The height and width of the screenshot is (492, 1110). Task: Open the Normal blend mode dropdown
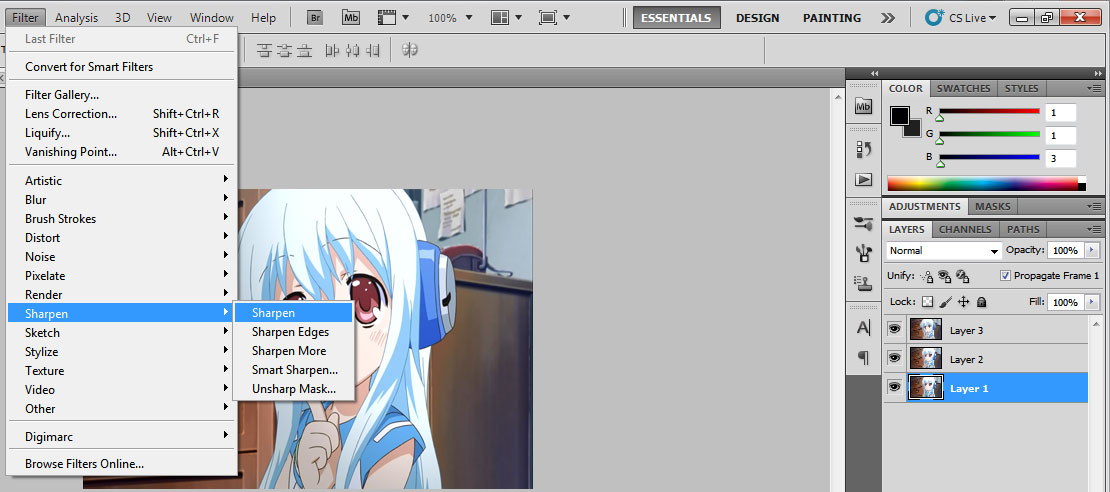[944, 251]
